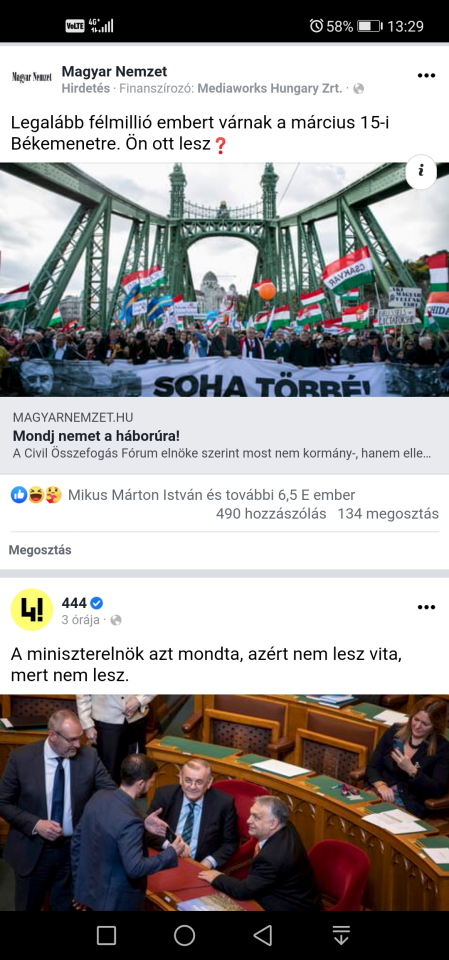
Task: Tap the hide navigation bar arrow icon
Action: 341,935
